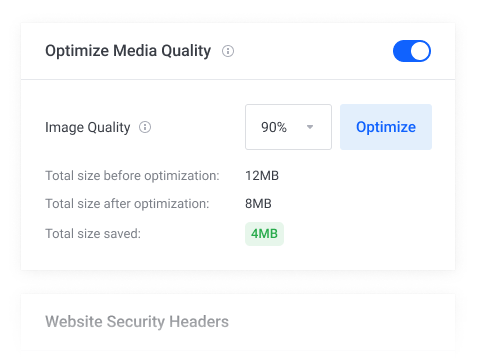
Task: Click the Website Security Headers heading
Action: click(x=137, y=322)
